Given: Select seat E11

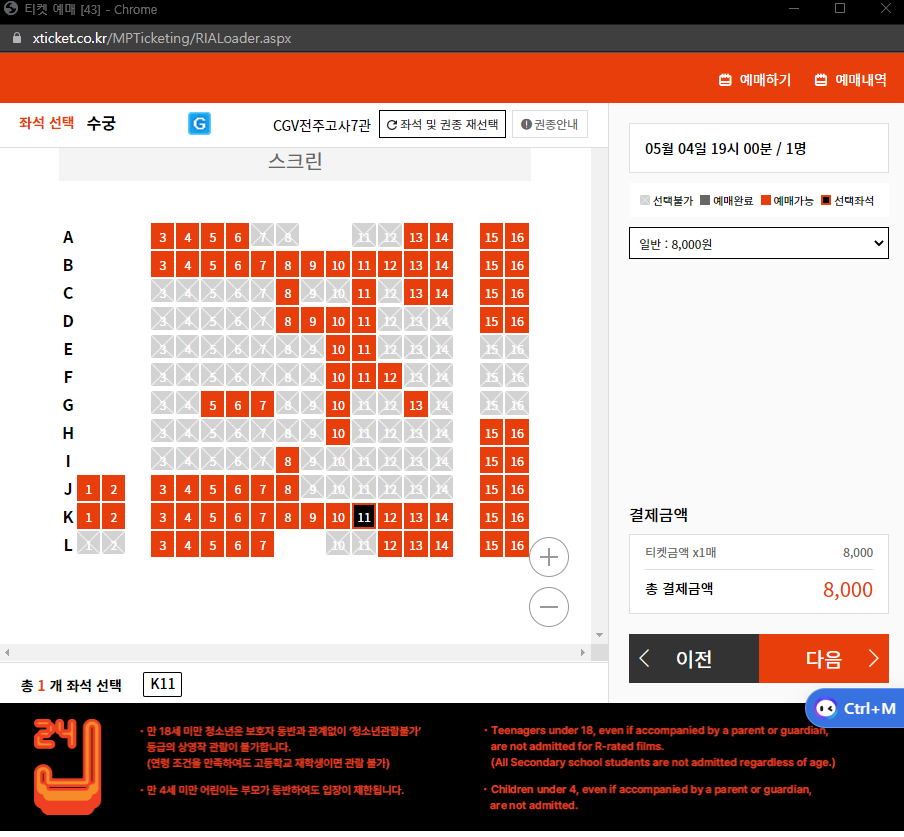Looking at the screenshot, I should pos(364,349).
